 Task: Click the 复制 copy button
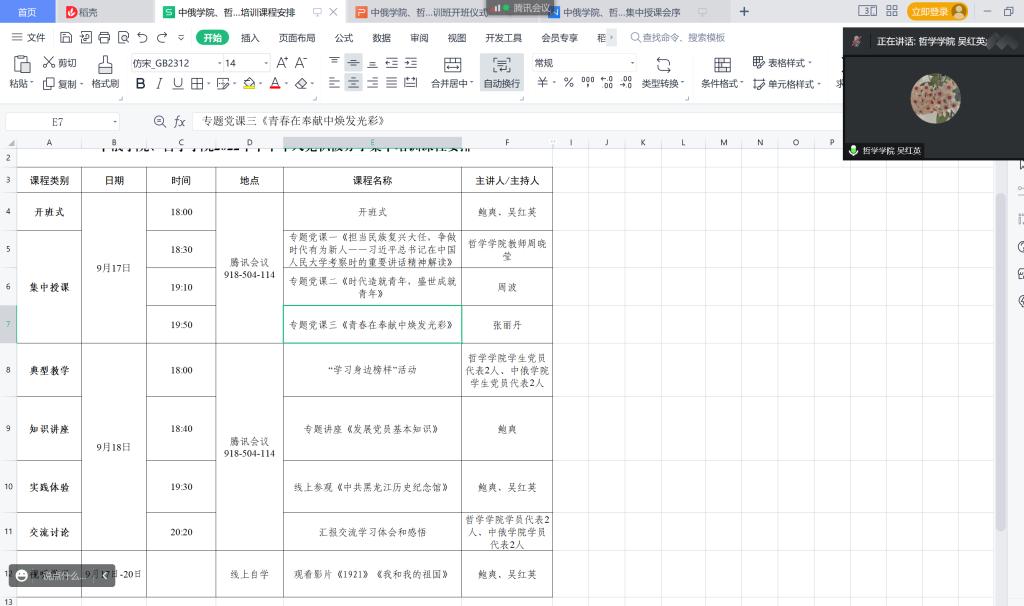coord(63,84)
